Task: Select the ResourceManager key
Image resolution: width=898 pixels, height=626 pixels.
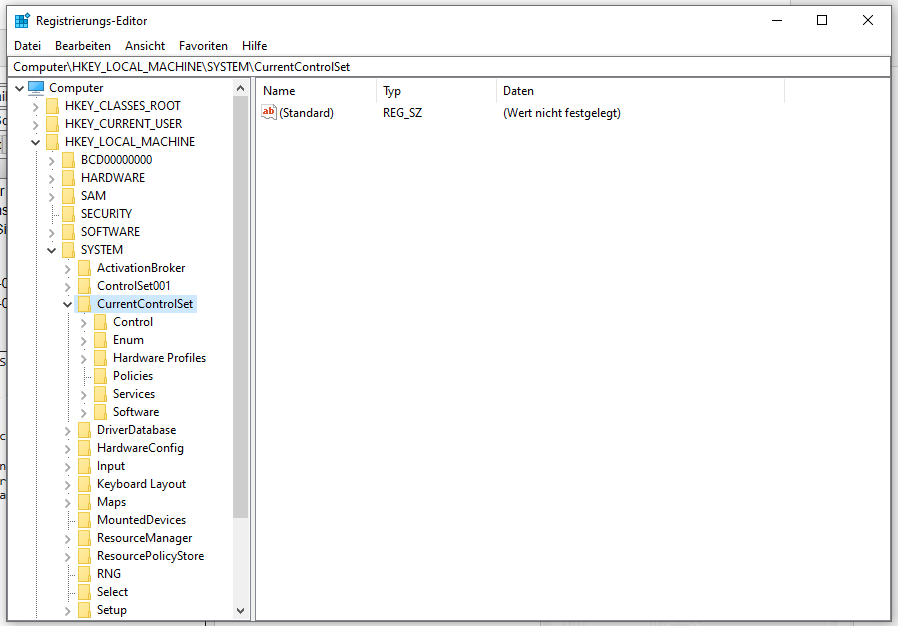Action: click(144, 538)
